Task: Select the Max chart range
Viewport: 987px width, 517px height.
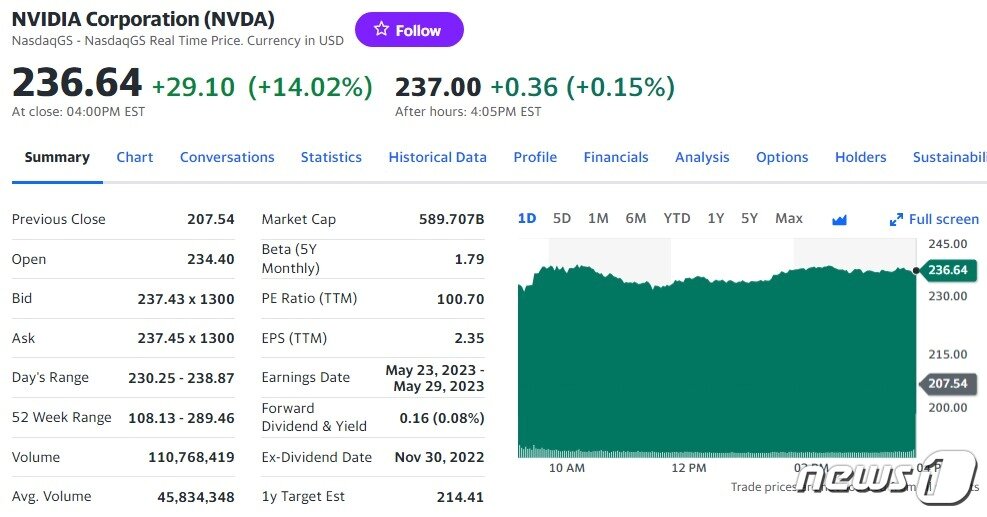Action: click(x=789, y=219)
